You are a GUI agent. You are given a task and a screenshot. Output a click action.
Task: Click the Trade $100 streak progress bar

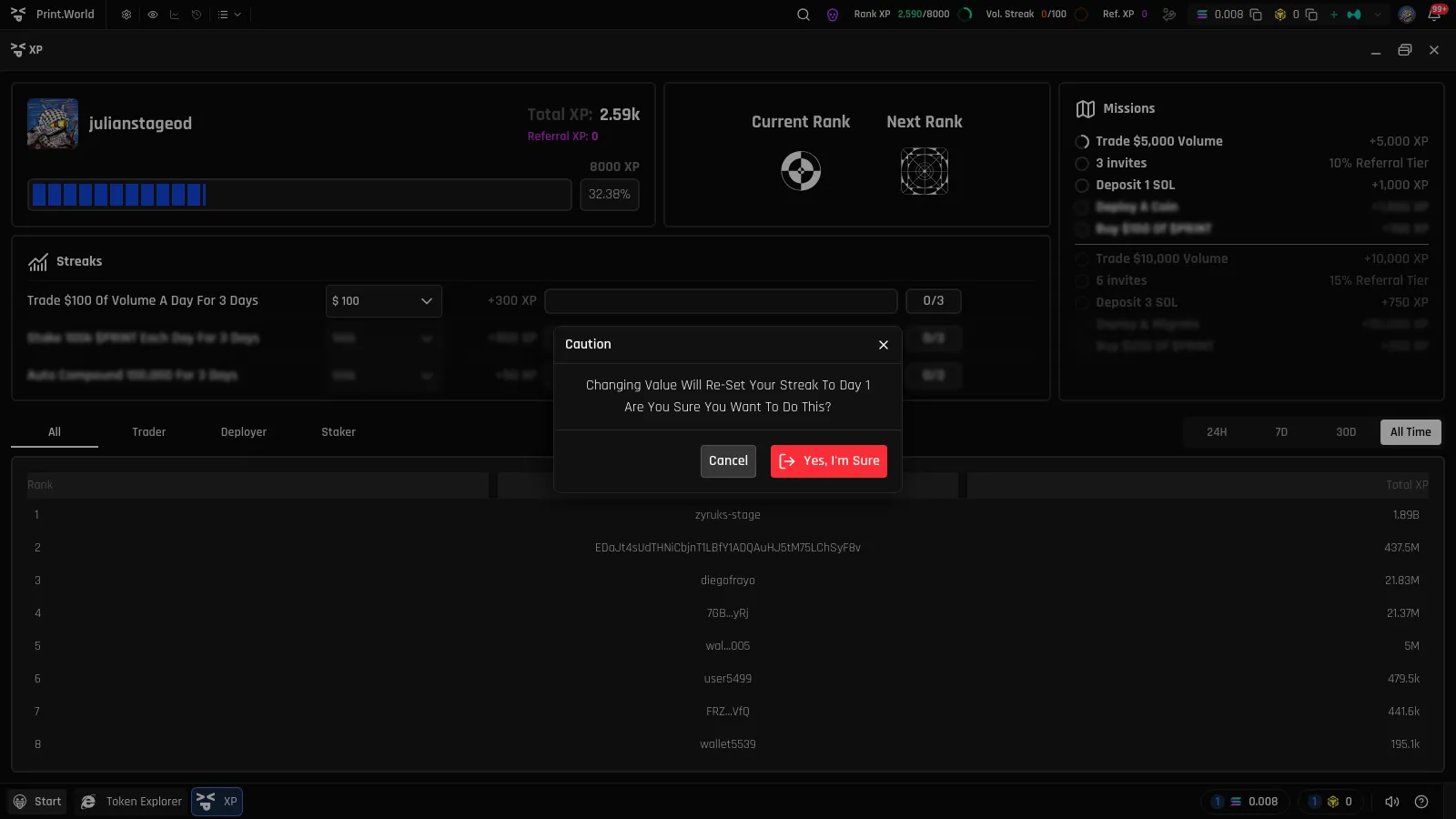[x=721, y=301]
